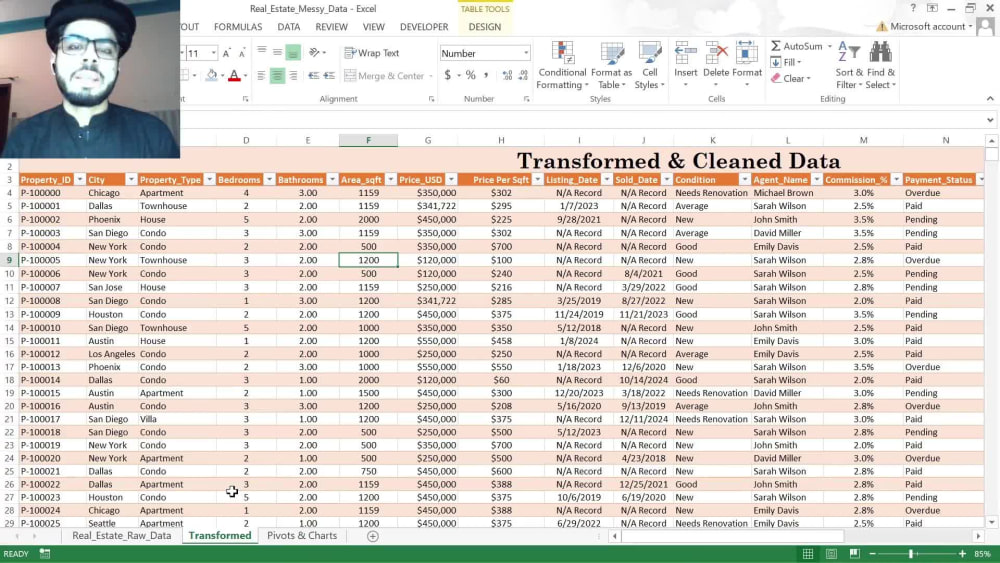Click the zoom in plus button
Screen dimensions: 1000x563
(x=962, y=554)
